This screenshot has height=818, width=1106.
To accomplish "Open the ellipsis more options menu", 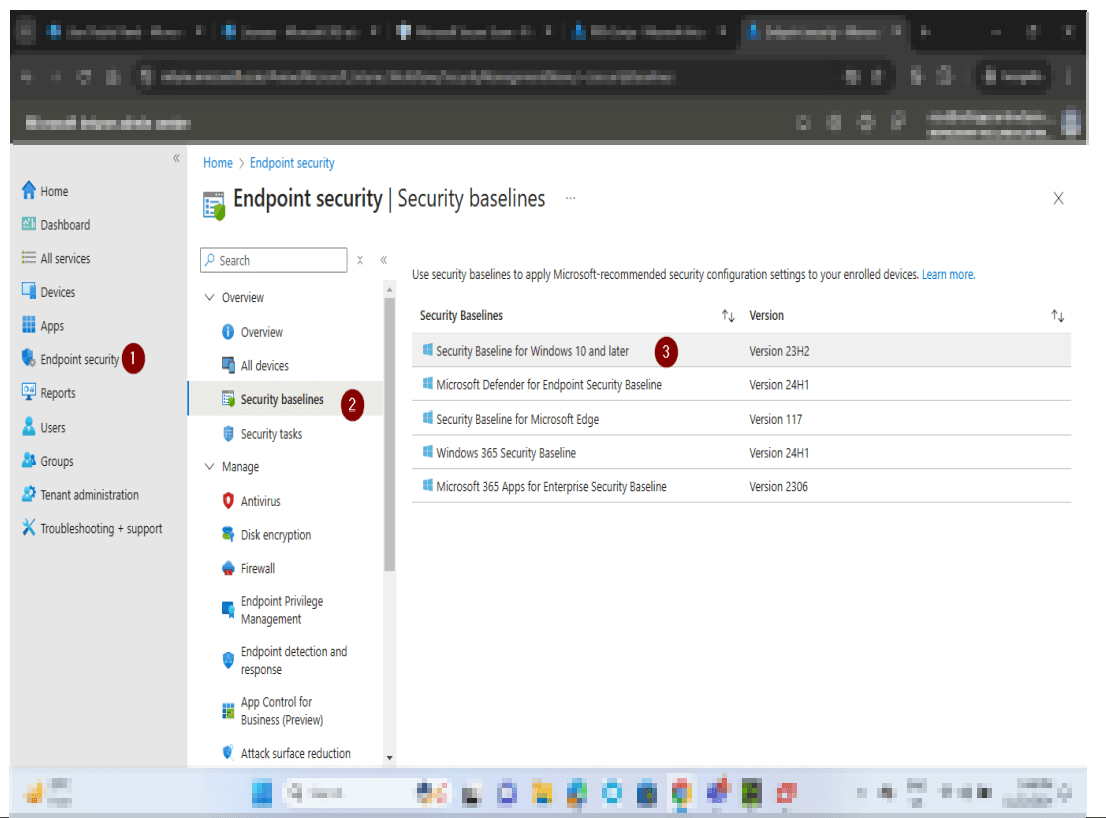I will [570, 198].
